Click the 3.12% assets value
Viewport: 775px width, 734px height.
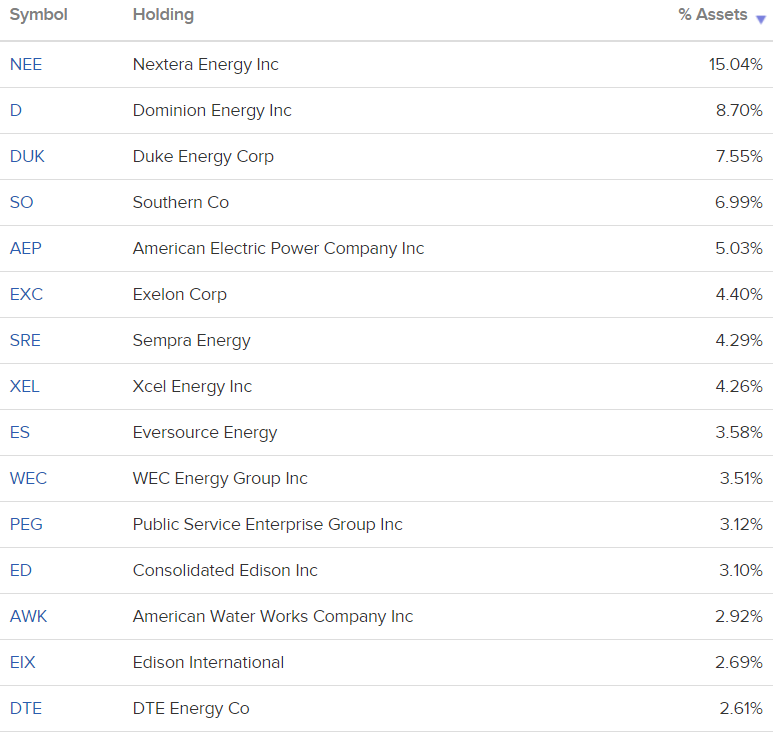click(741, 524)
